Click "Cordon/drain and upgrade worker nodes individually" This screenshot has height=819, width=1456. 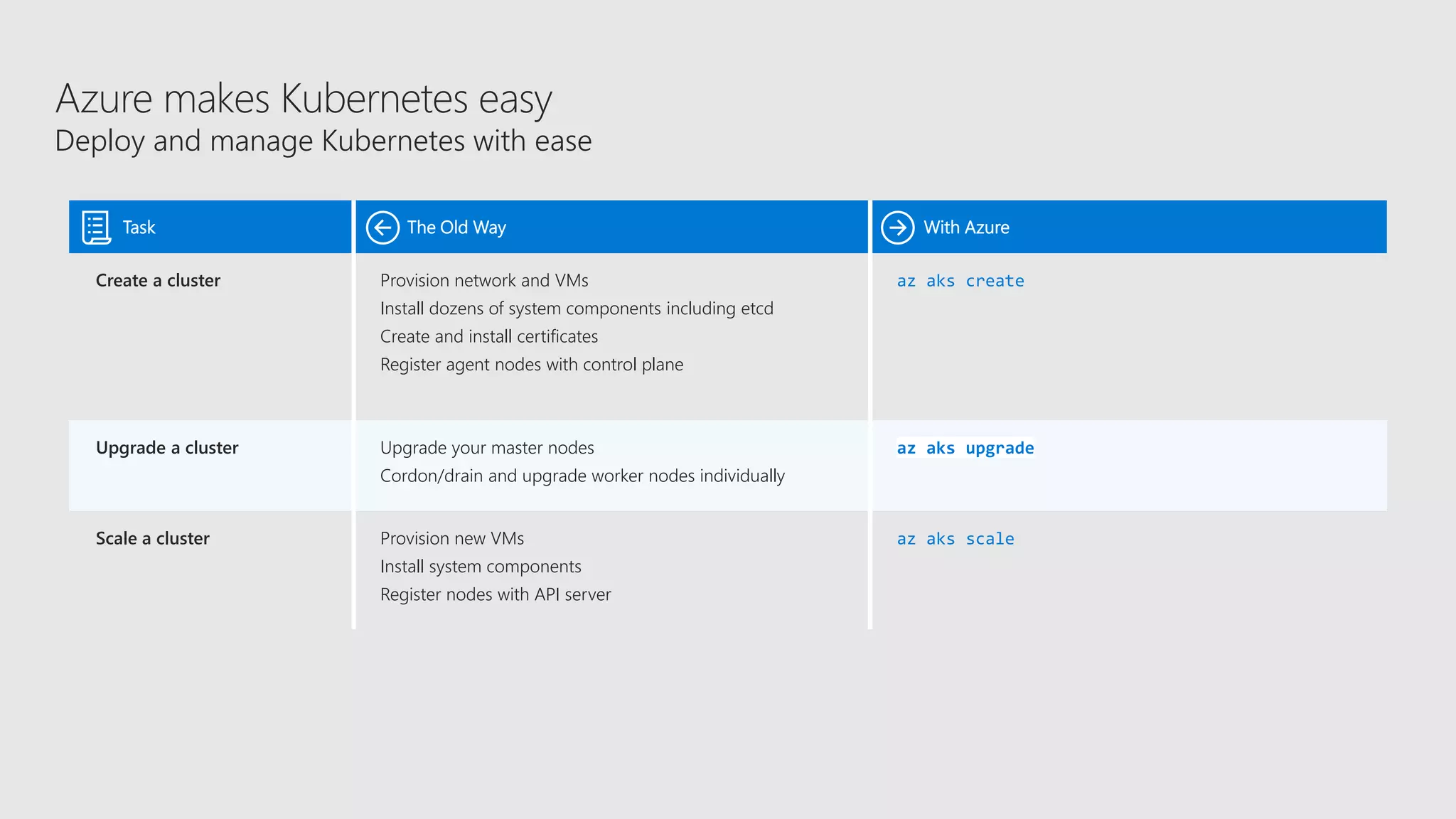point(582,476)
